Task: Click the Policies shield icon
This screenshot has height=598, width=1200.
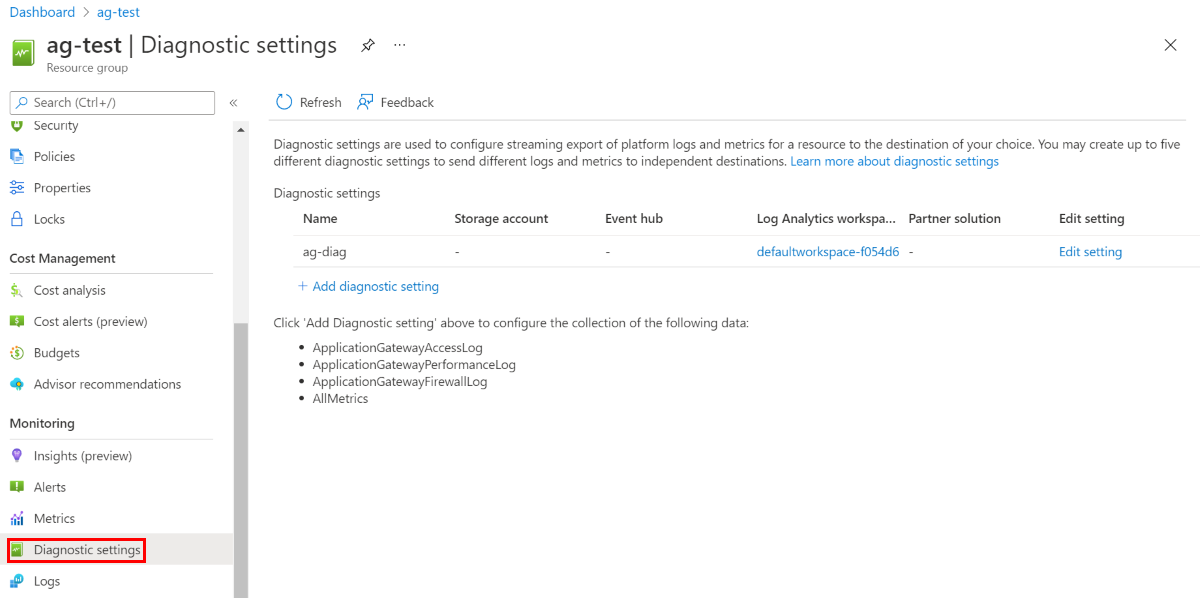Action: point(18,156)
